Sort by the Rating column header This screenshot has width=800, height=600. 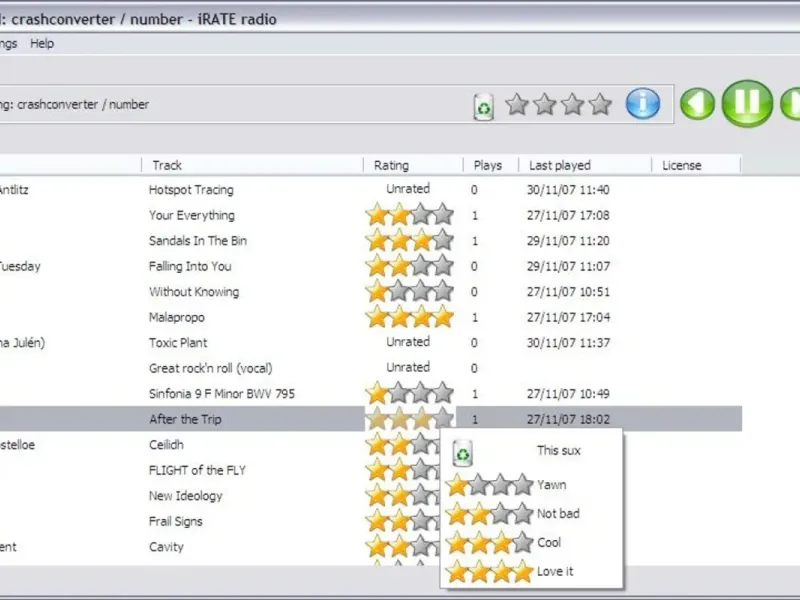(x=413, y=165)
